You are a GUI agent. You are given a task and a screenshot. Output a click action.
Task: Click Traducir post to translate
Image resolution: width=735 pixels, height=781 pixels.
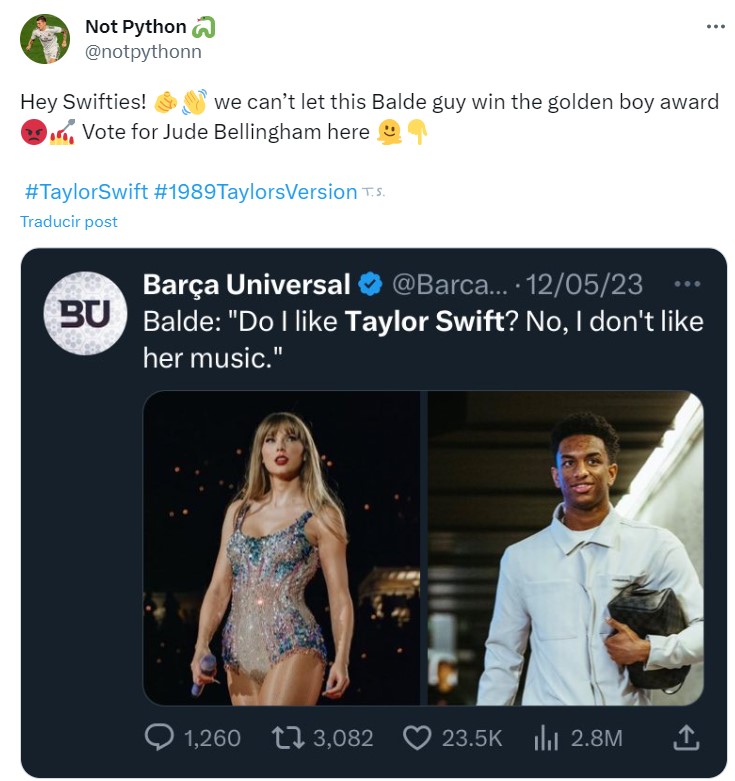coord(69,221)
